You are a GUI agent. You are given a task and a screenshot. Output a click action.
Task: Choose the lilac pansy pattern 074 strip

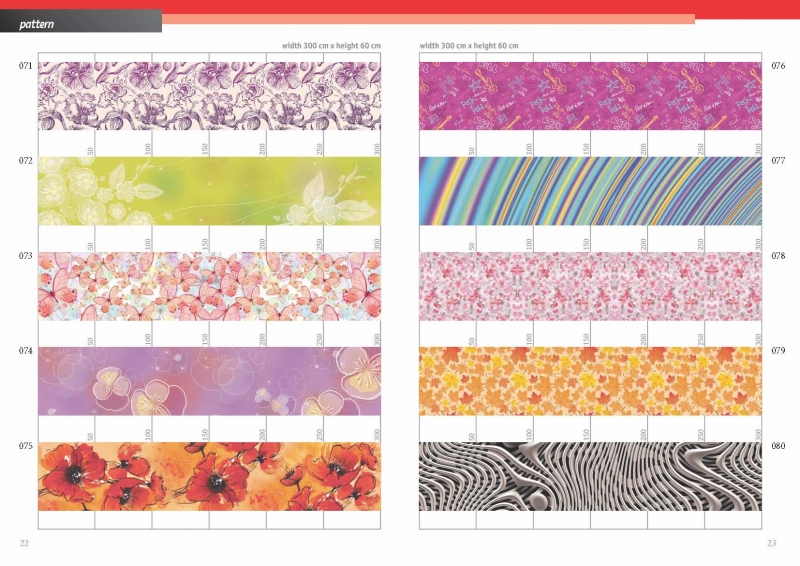point(209,381)
